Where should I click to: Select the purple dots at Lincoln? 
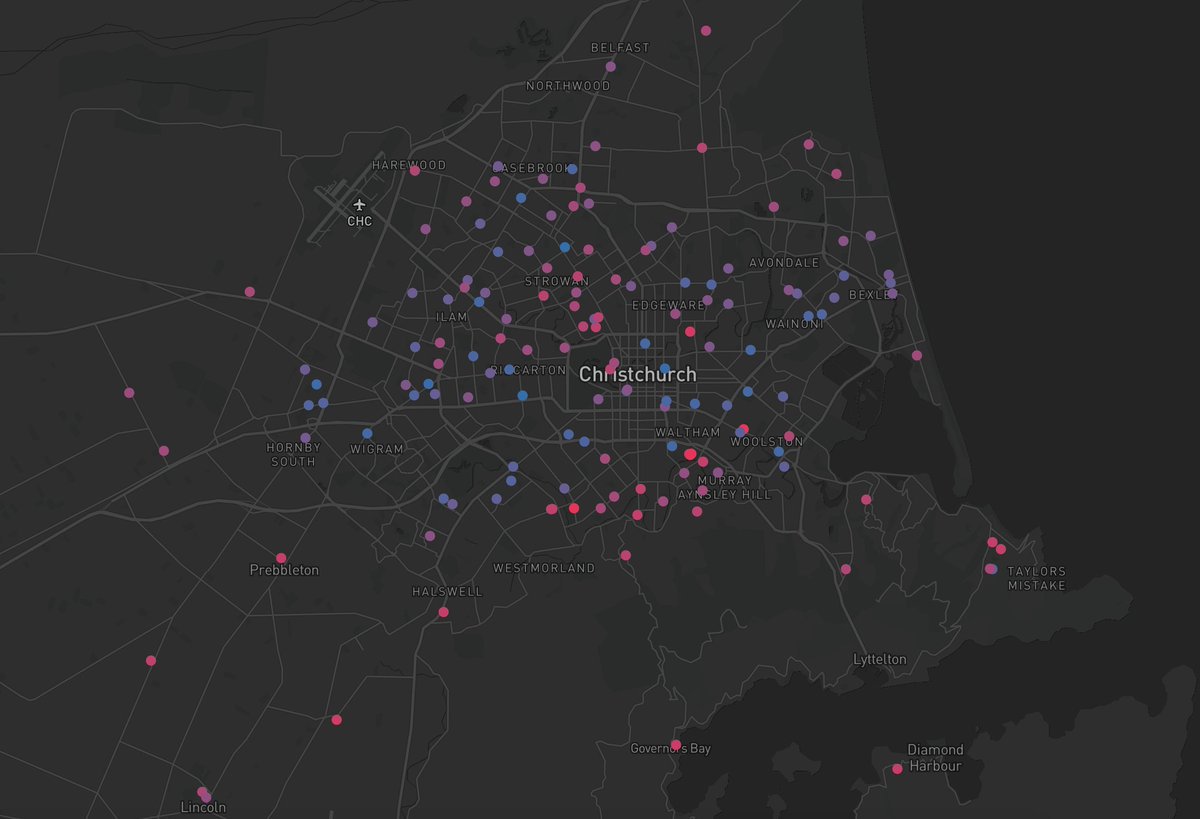(204, 794)
